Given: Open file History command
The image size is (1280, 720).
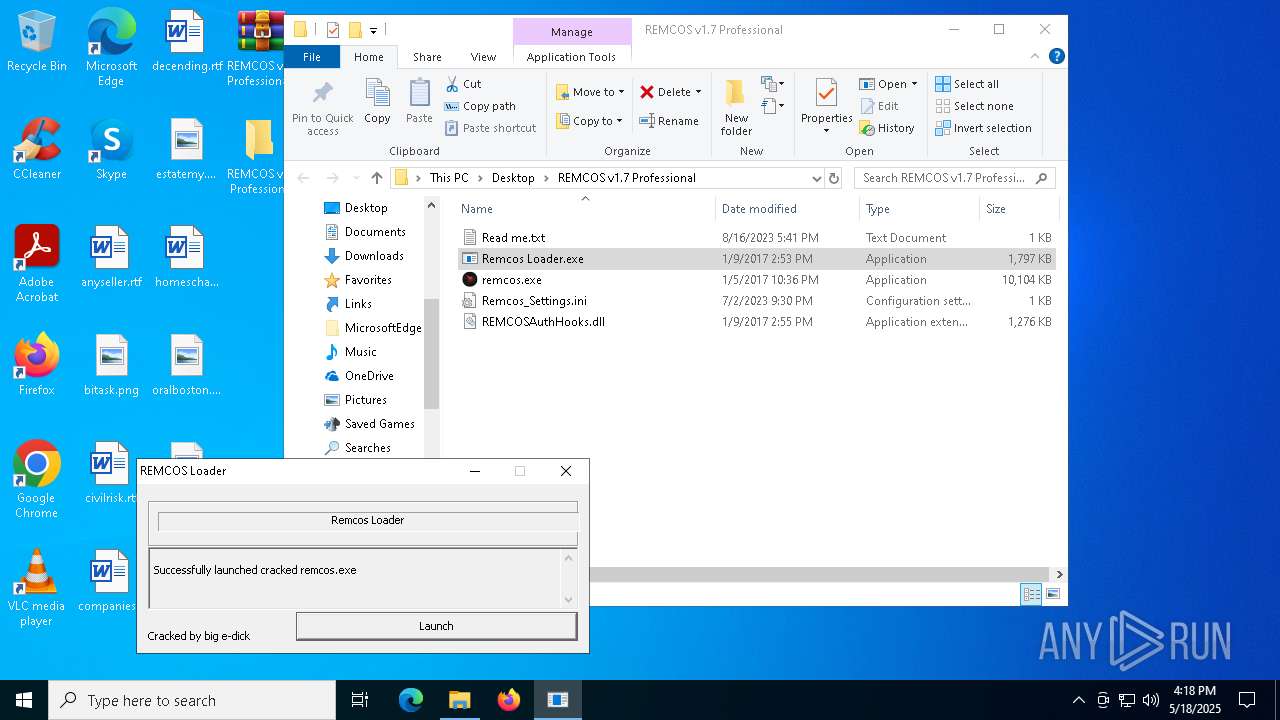Looking at the screenshot, I should point(886,128).
